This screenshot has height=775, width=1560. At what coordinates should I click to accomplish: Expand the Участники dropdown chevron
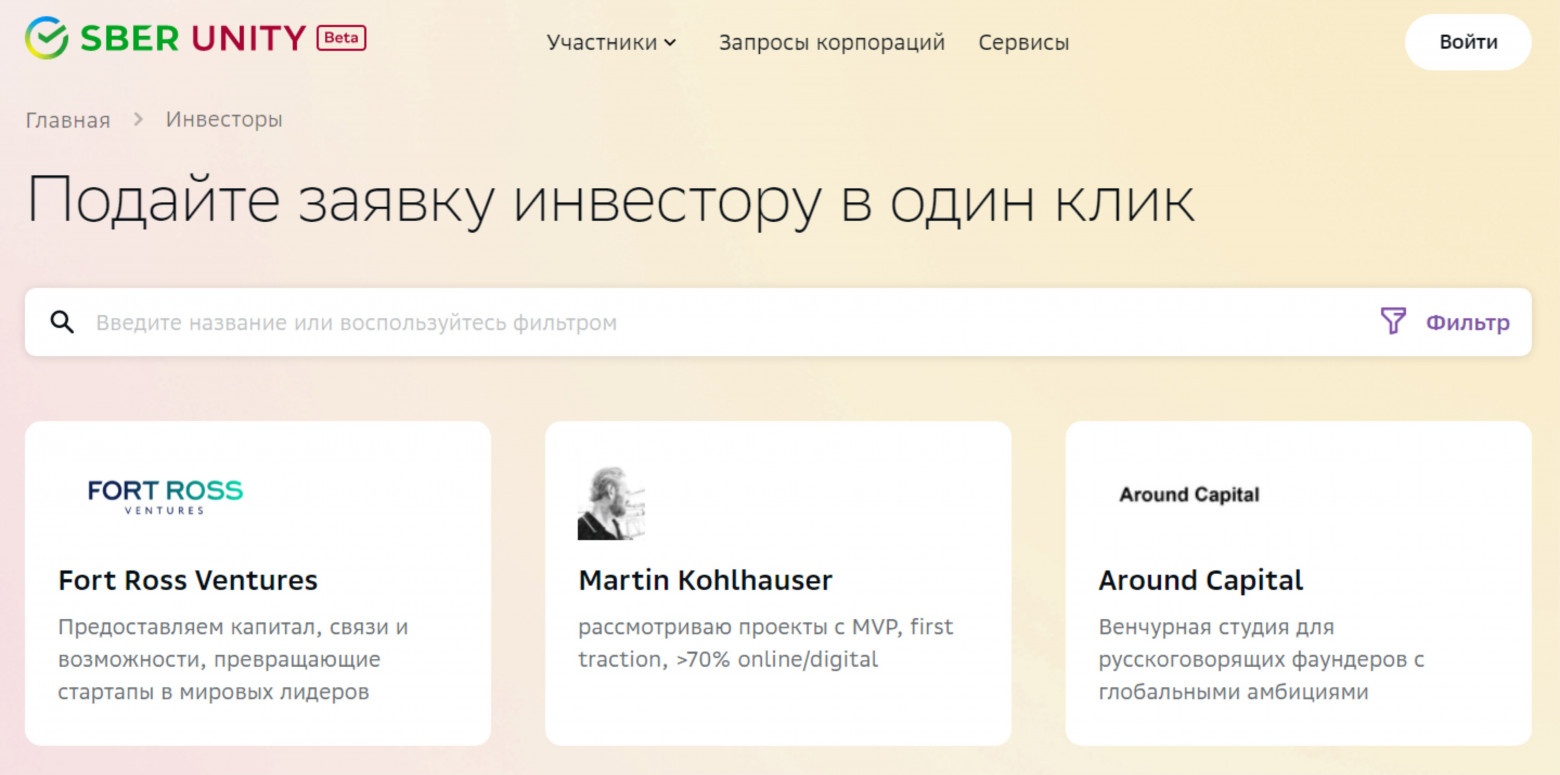tap(670, 43)
